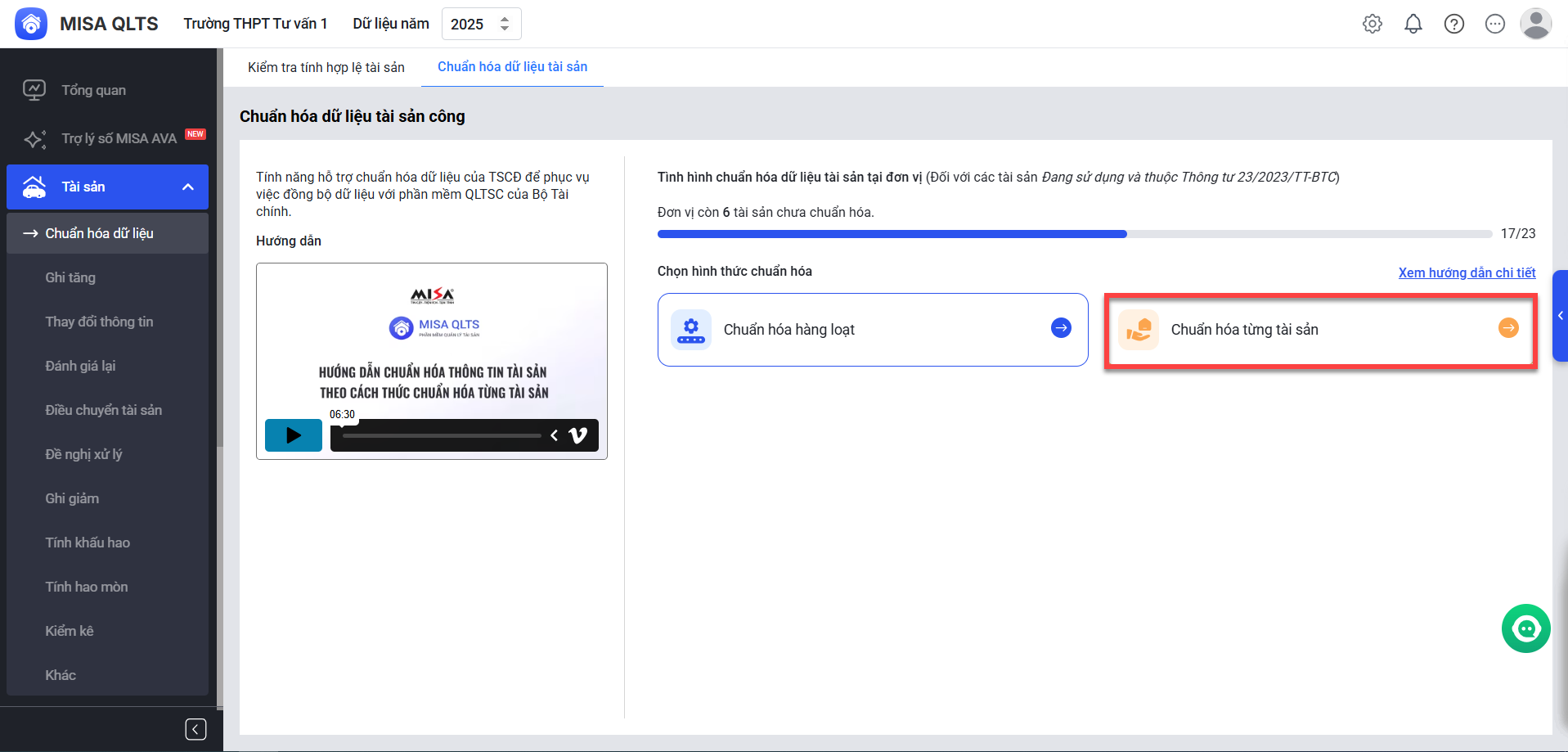Screen dimensions: 1568x752
Task: Play the tutorial video
Action: 294,435
